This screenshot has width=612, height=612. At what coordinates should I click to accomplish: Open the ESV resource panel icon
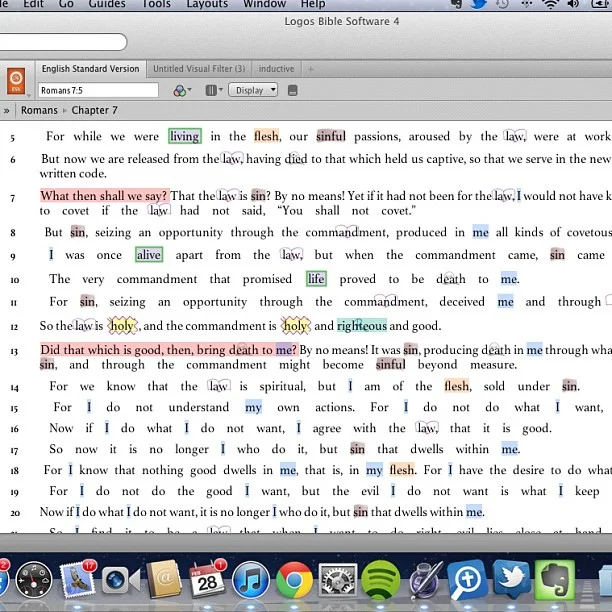tap(16, 80)
